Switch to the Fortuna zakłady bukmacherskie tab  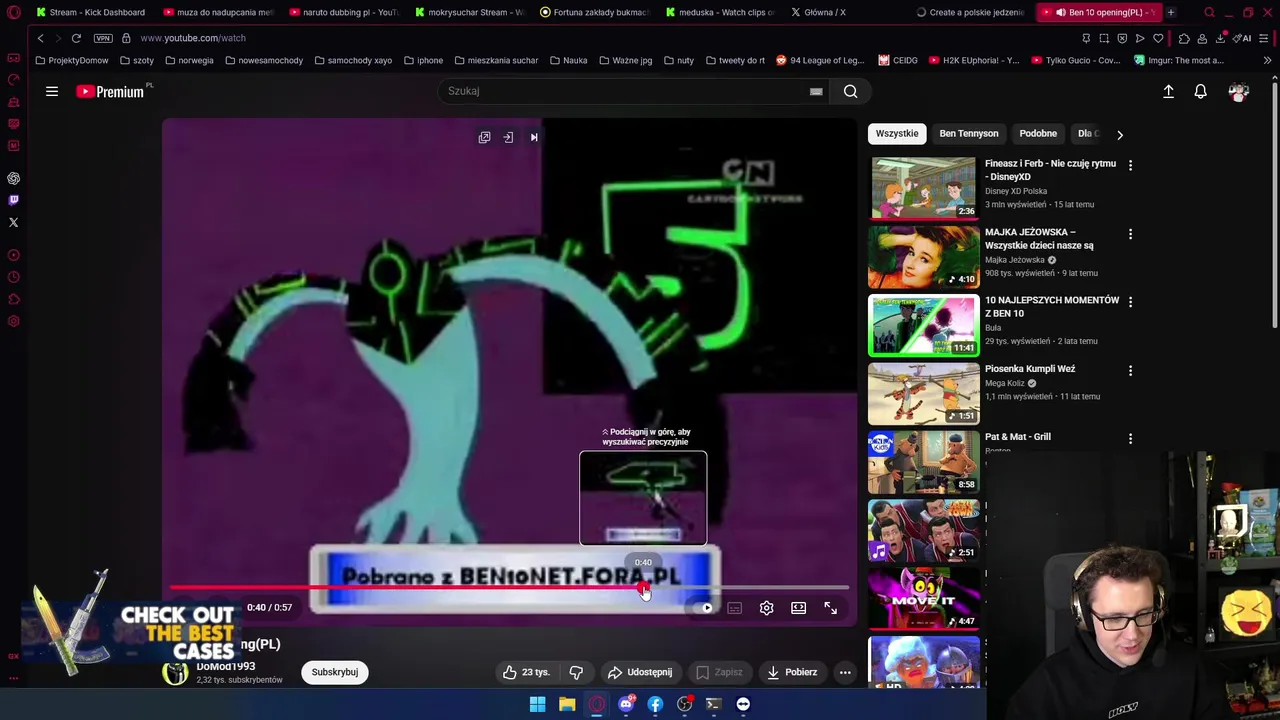pyautogui.click(x=594, y=12)
